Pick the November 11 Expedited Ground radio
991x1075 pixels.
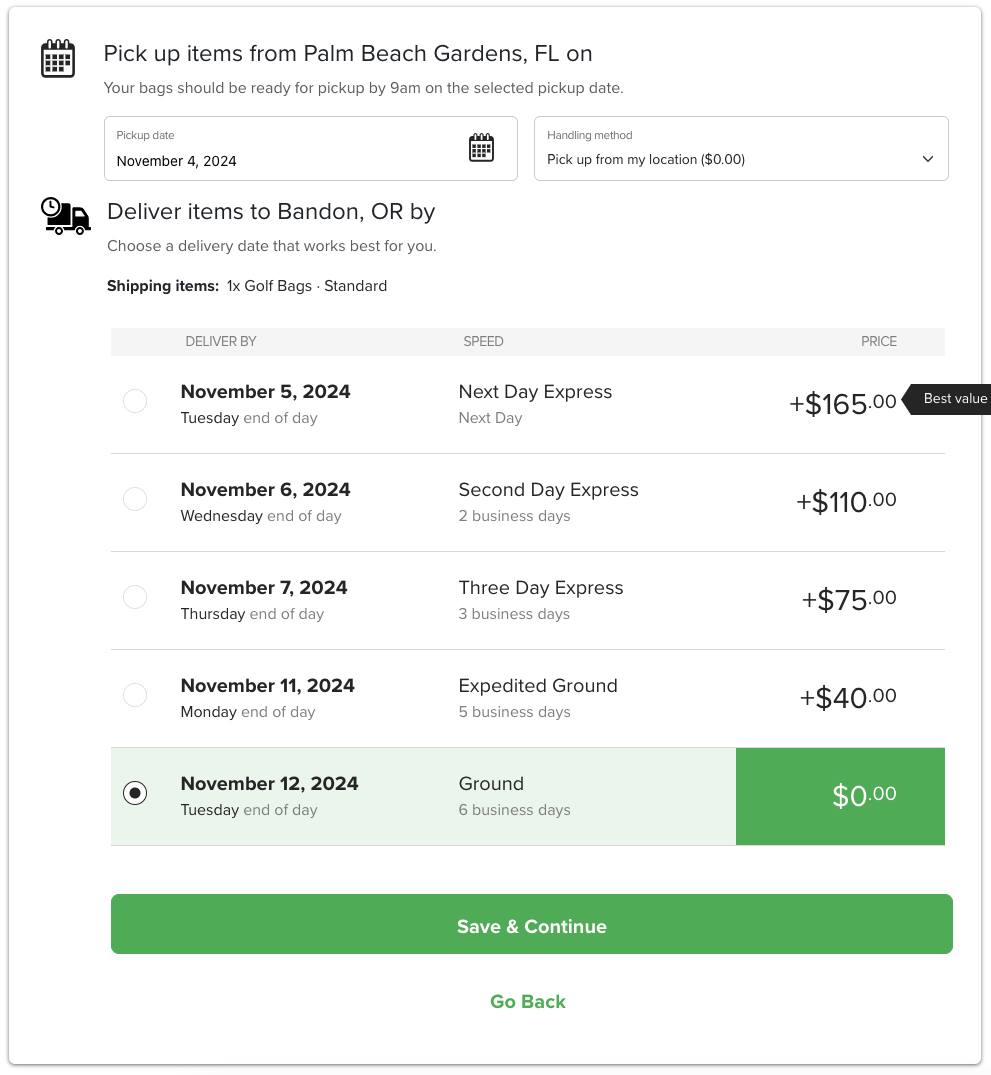[x=135, y=695]
